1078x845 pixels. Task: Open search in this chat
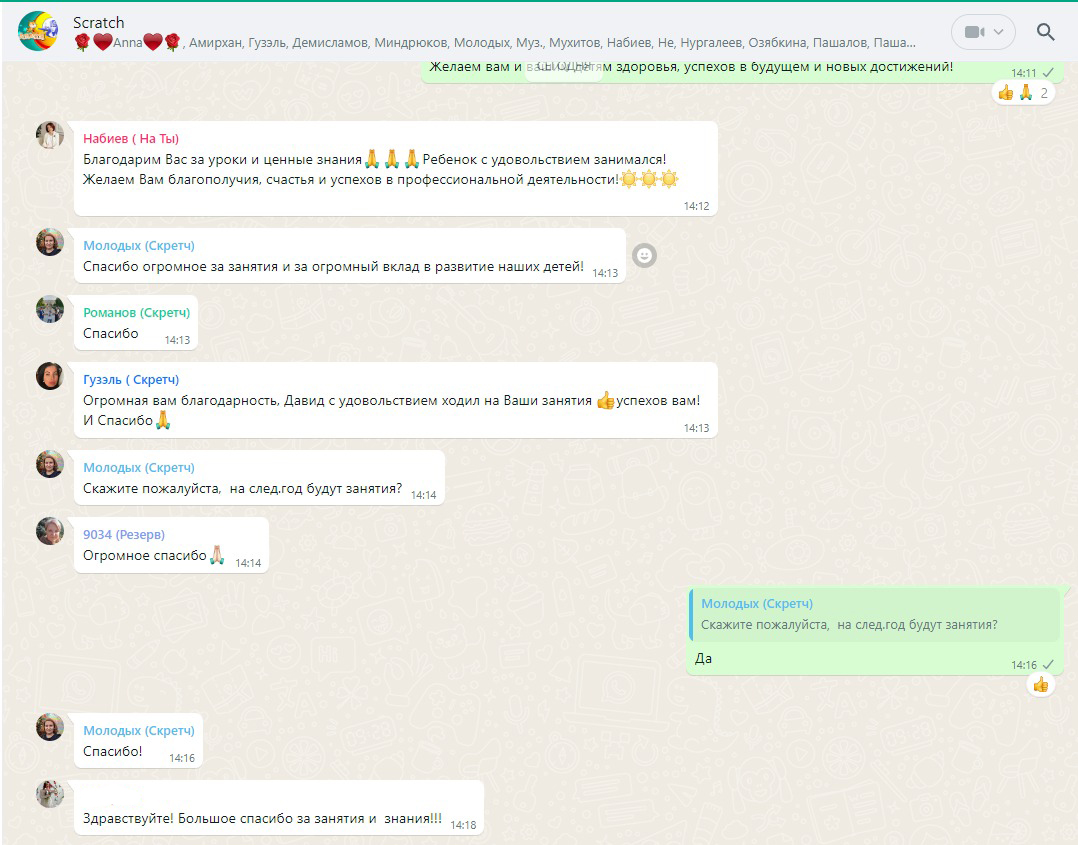pos(1045,32)
